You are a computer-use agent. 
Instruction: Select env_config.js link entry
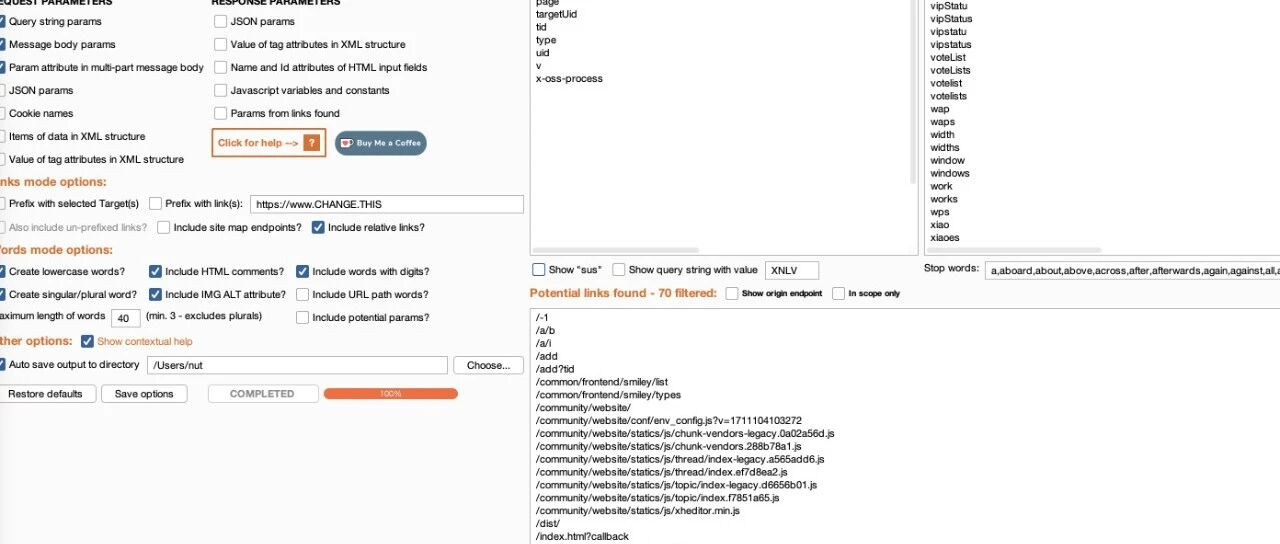(668, 421)
